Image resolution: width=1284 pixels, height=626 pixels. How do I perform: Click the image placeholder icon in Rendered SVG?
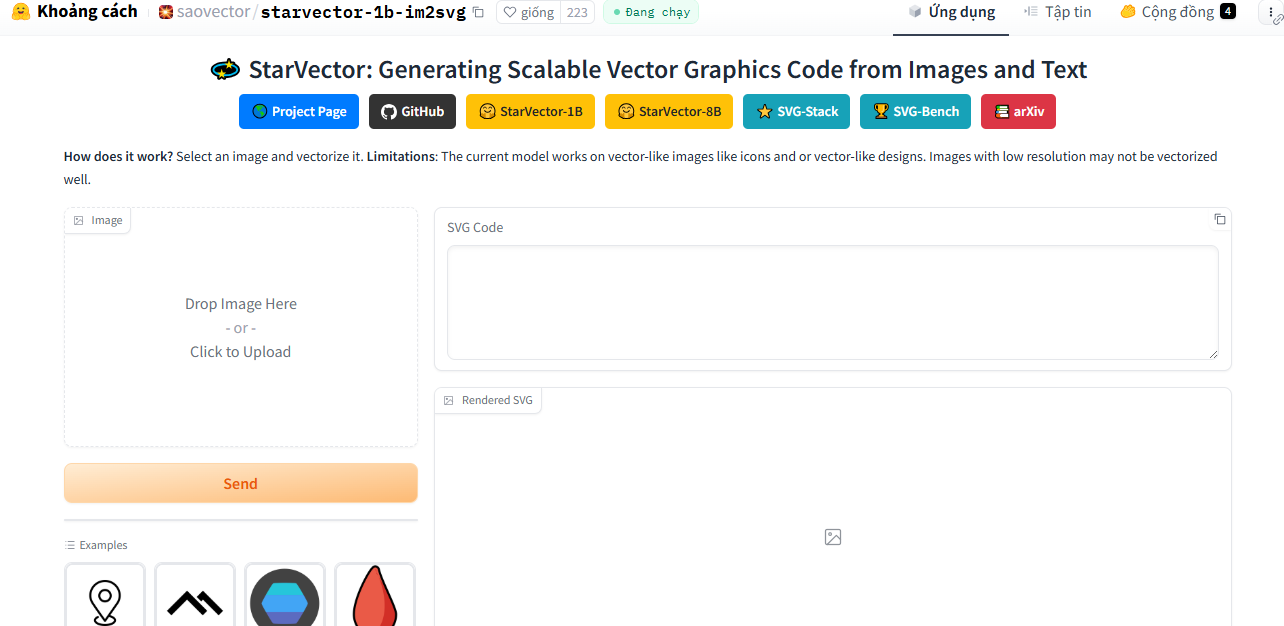[x=833, y=537]
